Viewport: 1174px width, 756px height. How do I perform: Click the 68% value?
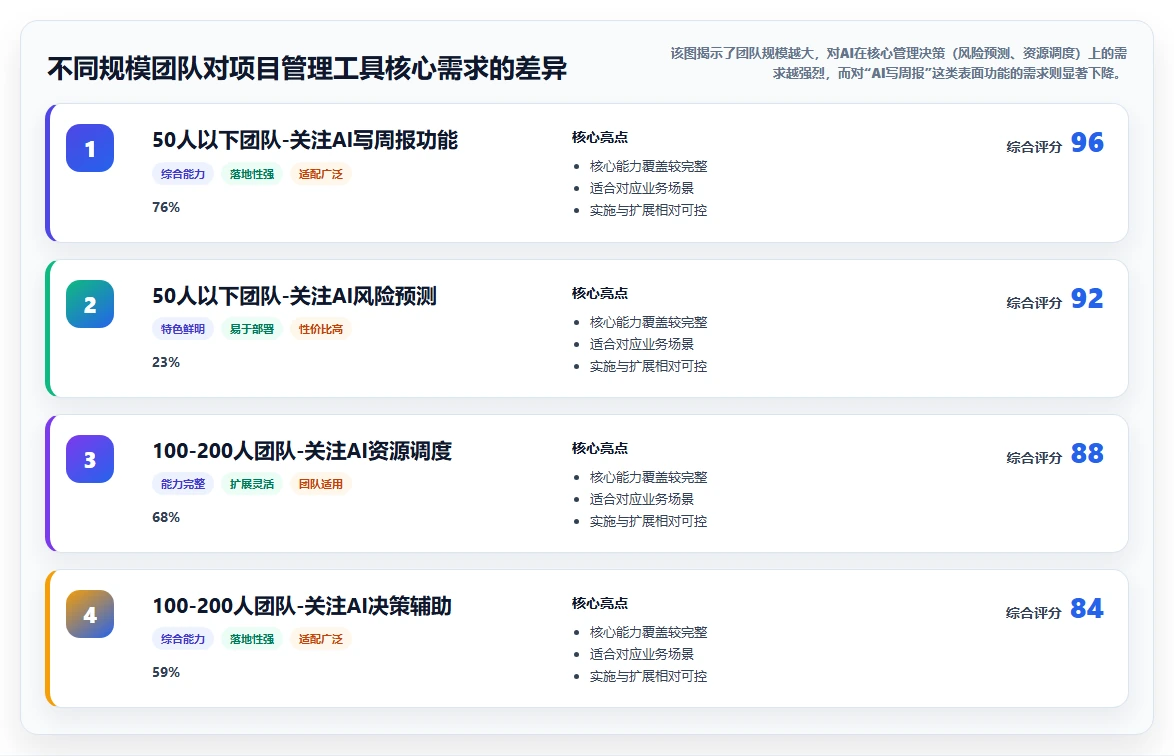(x=166, y=517)
